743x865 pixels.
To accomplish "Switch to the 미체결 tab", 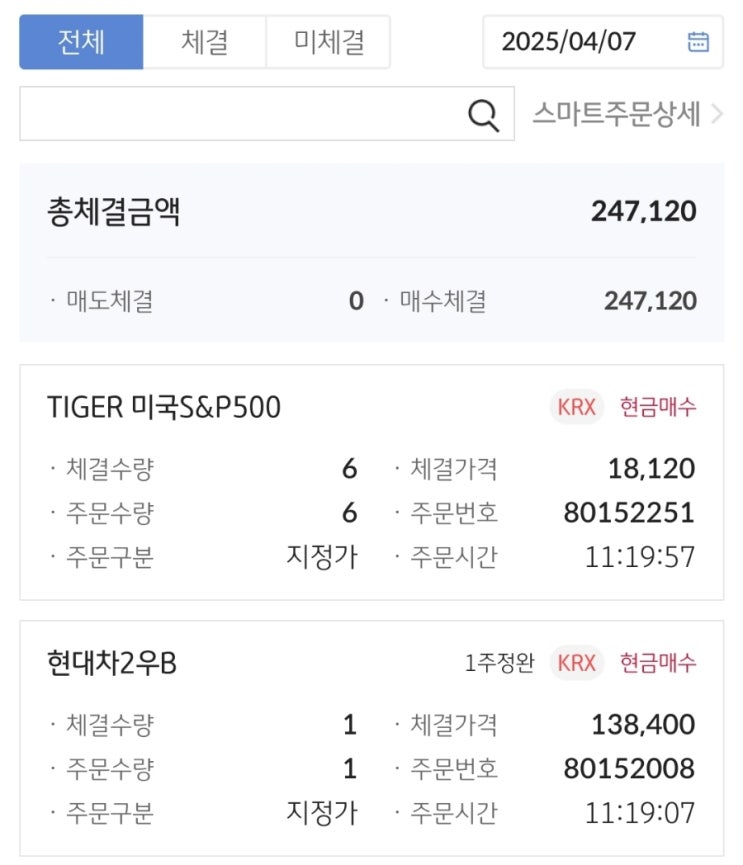I will pyautogui.click(x=328, y=41).
